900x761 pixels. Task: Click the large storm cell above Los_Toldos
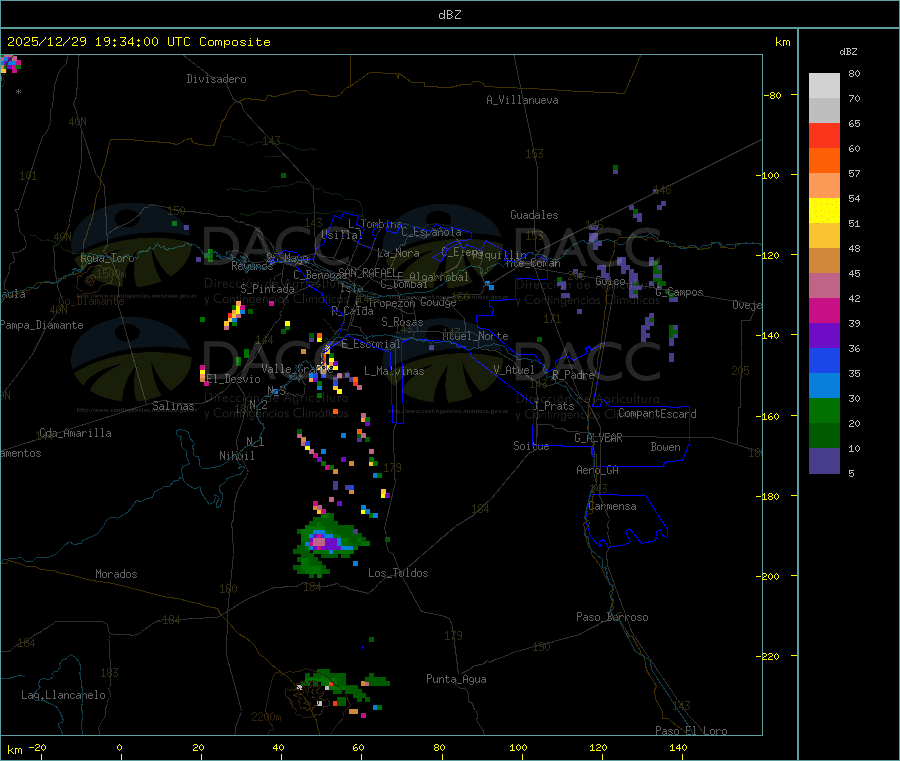325,542
